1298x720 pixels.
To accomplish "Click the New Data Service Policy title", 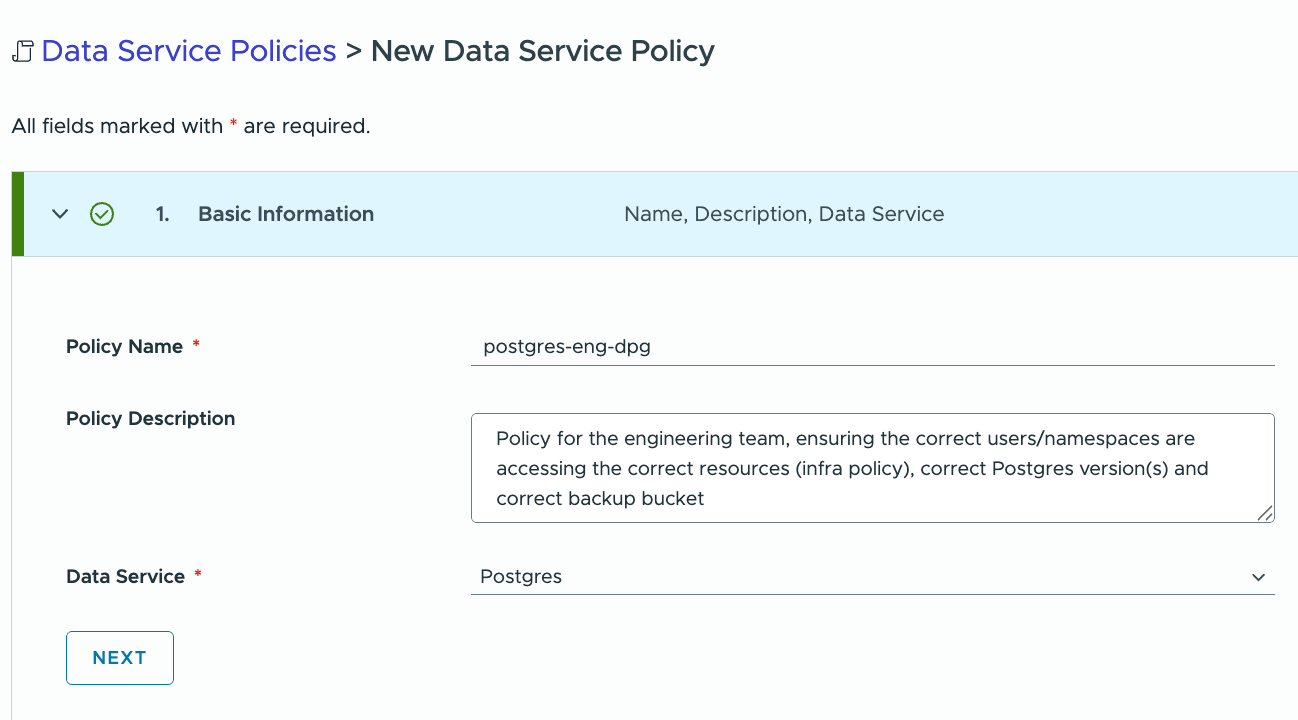I will [543, 51].
